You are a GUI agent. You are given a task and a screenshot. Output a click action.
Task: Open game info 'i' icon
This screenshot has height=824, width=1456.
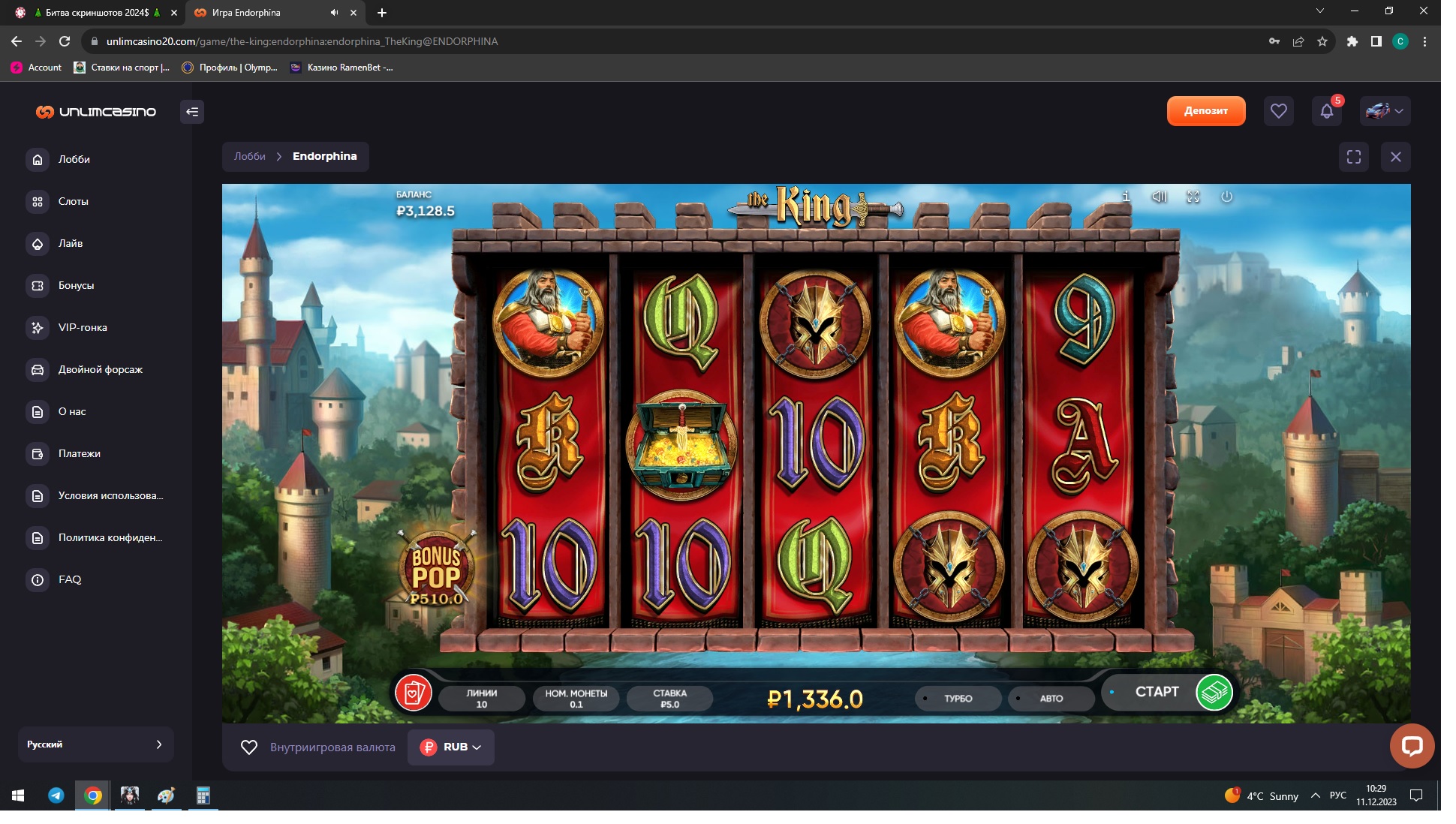tap(1126, 197)
